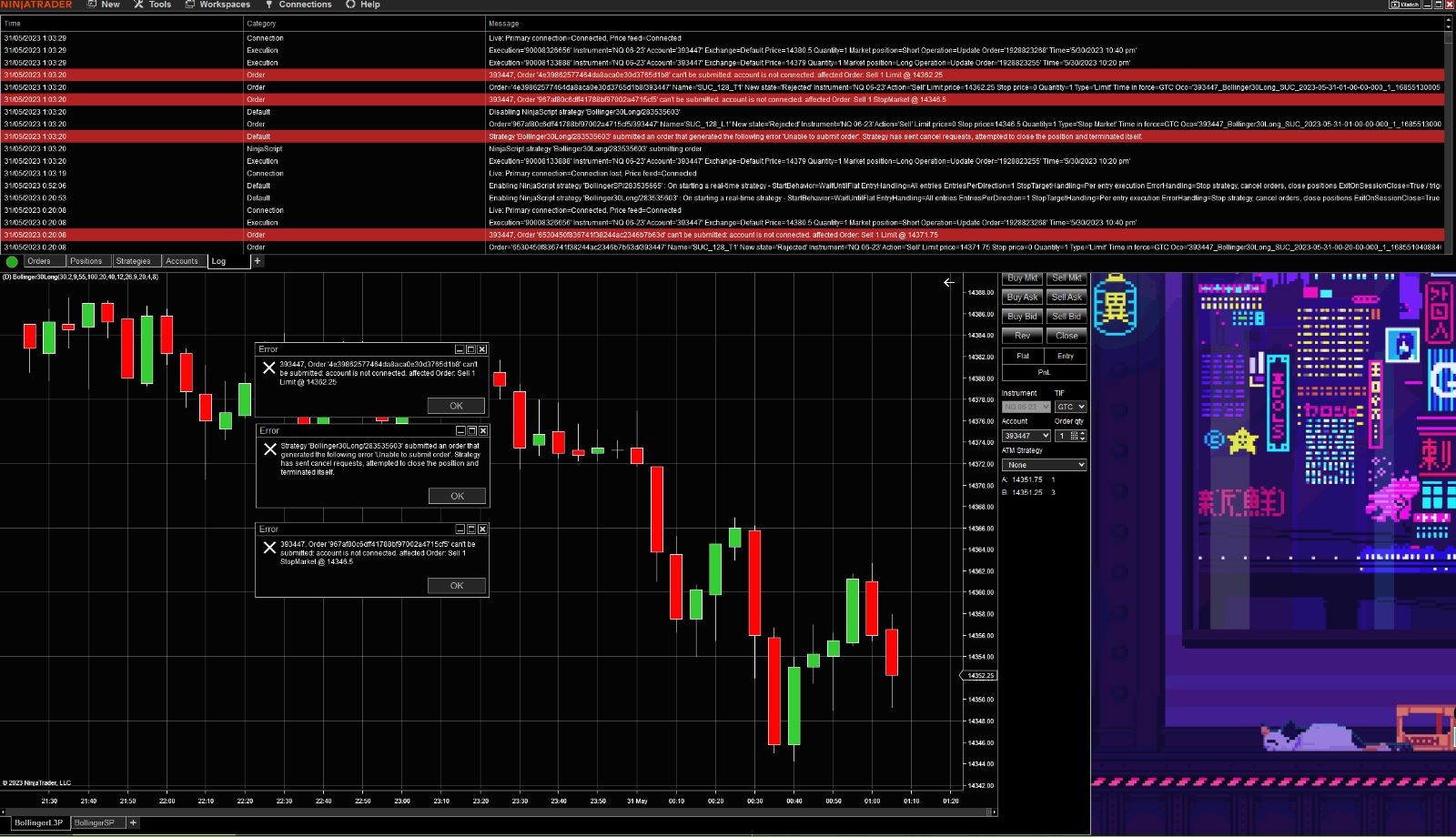
Task: Click Buy Ask button
Action: (x=1022, y=297)
